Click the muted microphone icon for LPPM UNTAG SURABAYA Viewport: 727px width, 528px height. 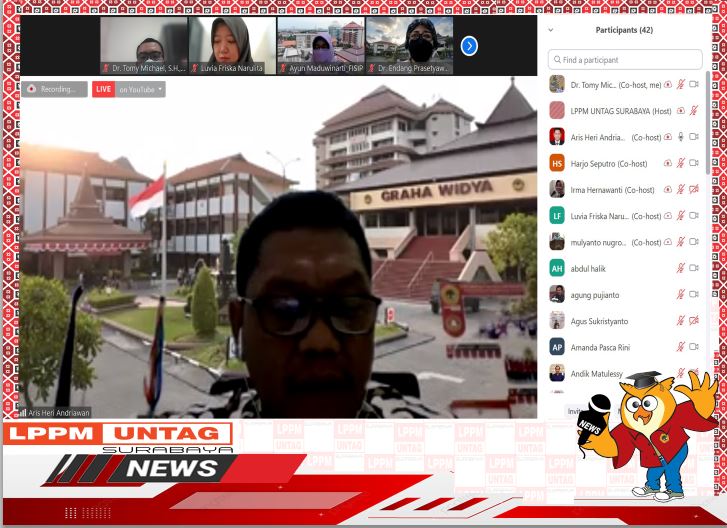tap(694, 111)
